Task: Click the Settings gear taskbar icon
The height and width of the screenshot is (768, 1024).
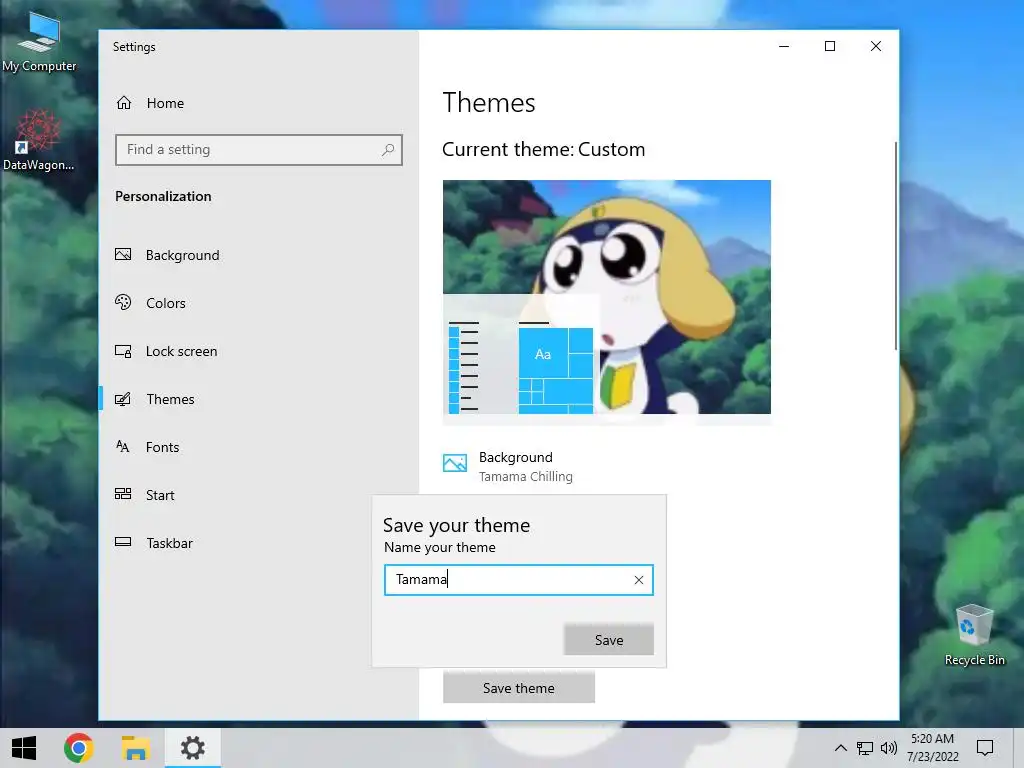Action: click(x=193, y=748)
